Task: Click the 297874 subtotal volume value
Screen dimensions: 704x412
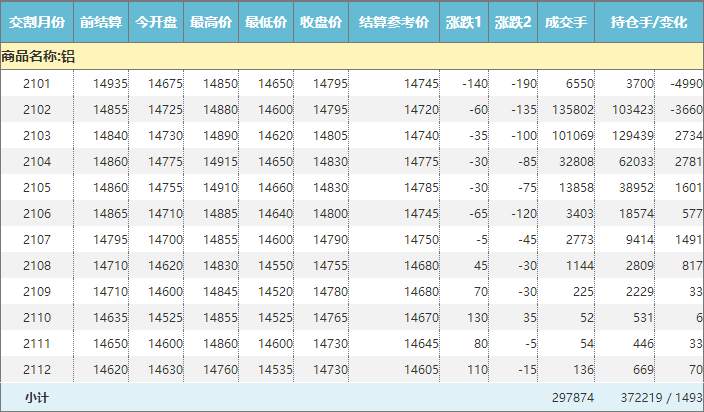Action: click(x=573, y=398)
